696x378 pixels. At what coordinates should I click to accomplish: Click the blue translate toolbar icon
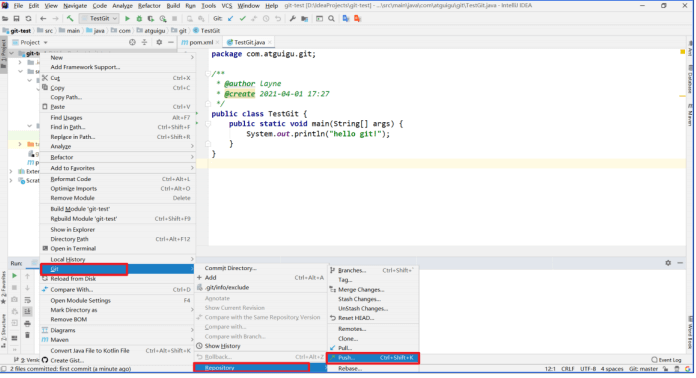point(346,19)
